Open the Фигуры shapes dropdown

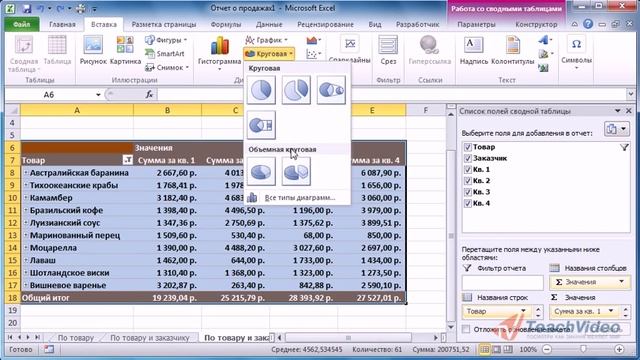(166, 40)
